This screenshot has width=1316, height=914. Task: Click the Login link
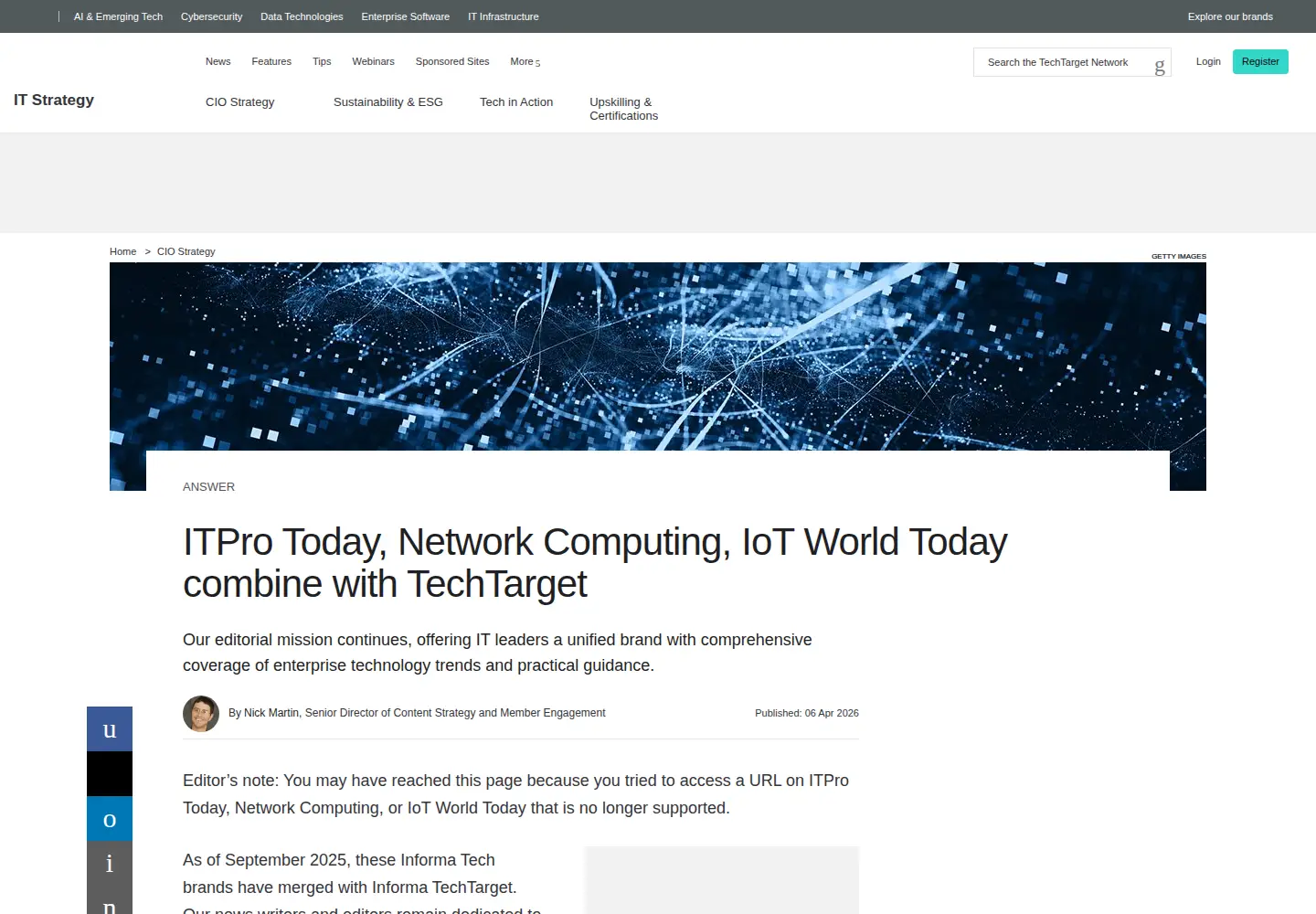click(x=1208, y=61)
